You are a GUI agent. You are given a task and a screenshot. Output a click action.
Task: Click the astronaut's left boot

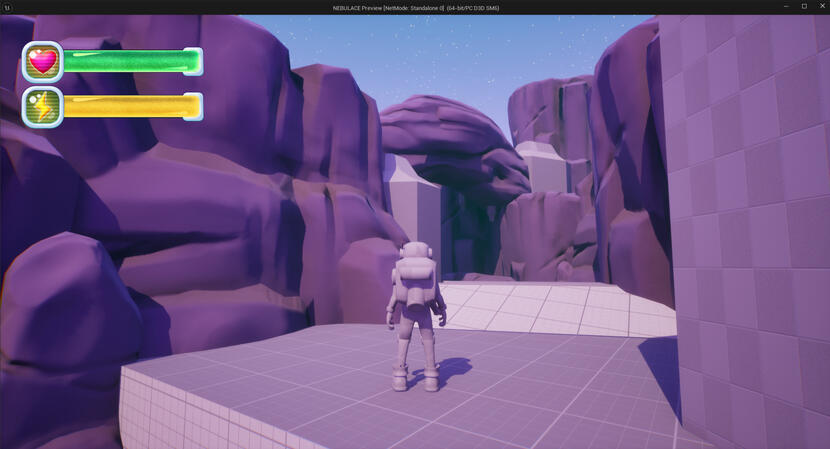coord(400,379)
